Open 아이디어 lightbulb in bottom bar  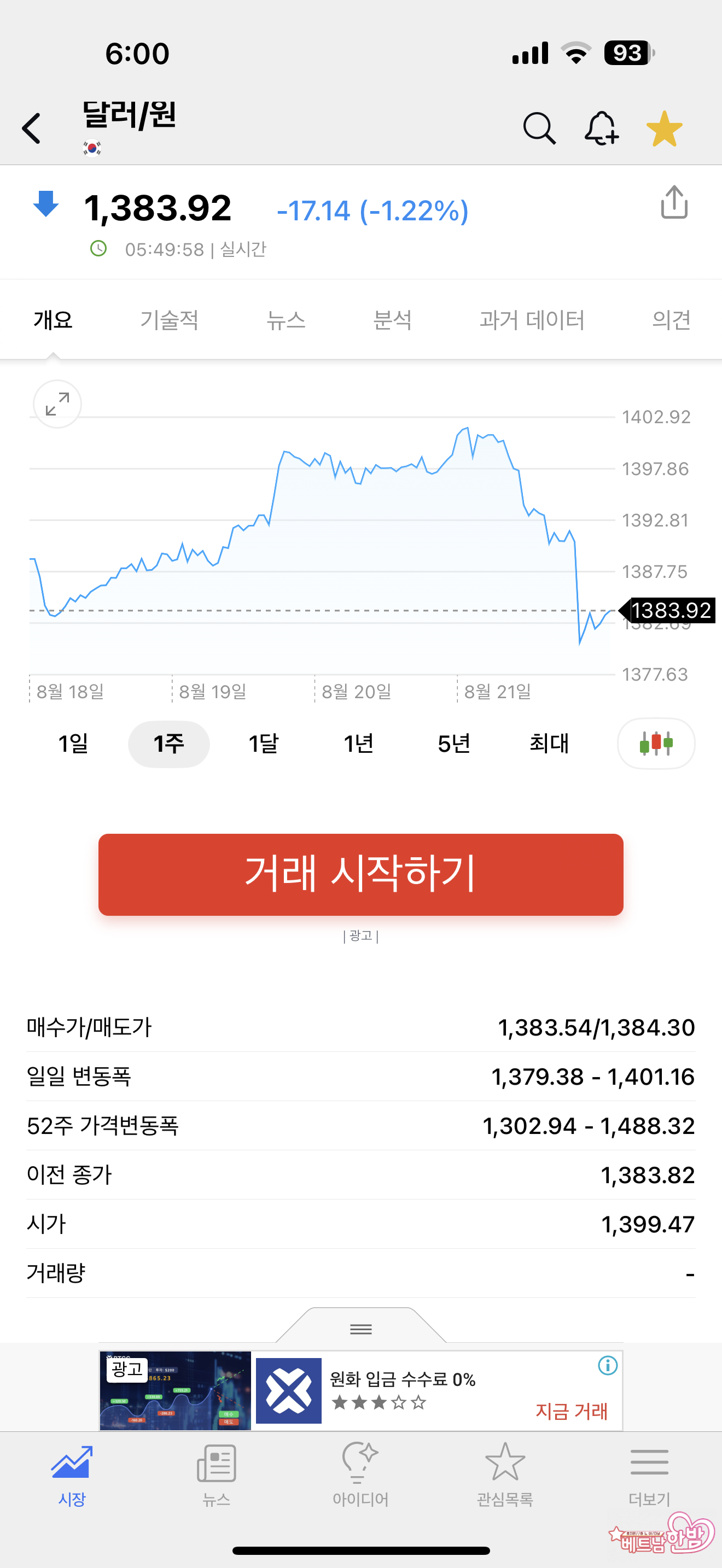[360, 1473]
